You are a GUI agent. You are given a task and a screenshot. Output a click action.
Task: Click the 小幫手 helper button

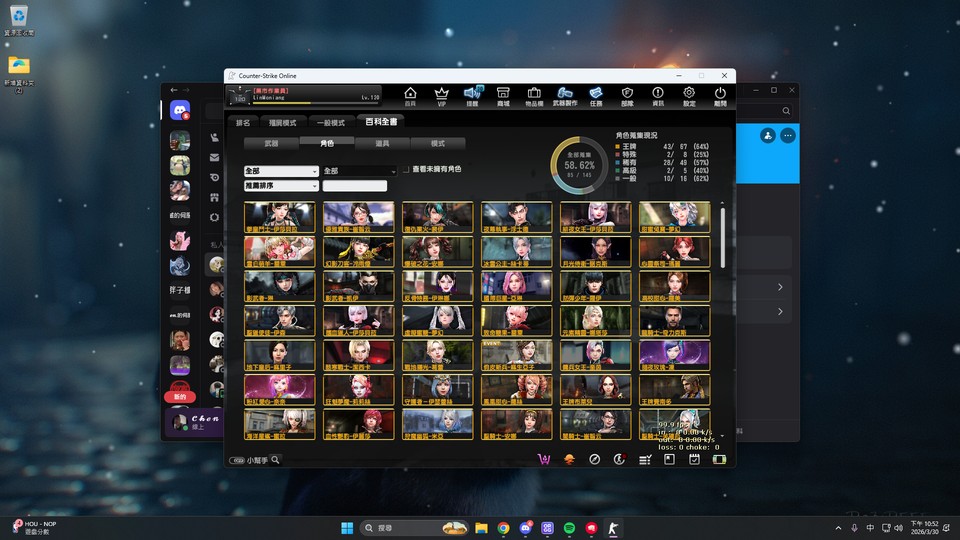(256, 460)
